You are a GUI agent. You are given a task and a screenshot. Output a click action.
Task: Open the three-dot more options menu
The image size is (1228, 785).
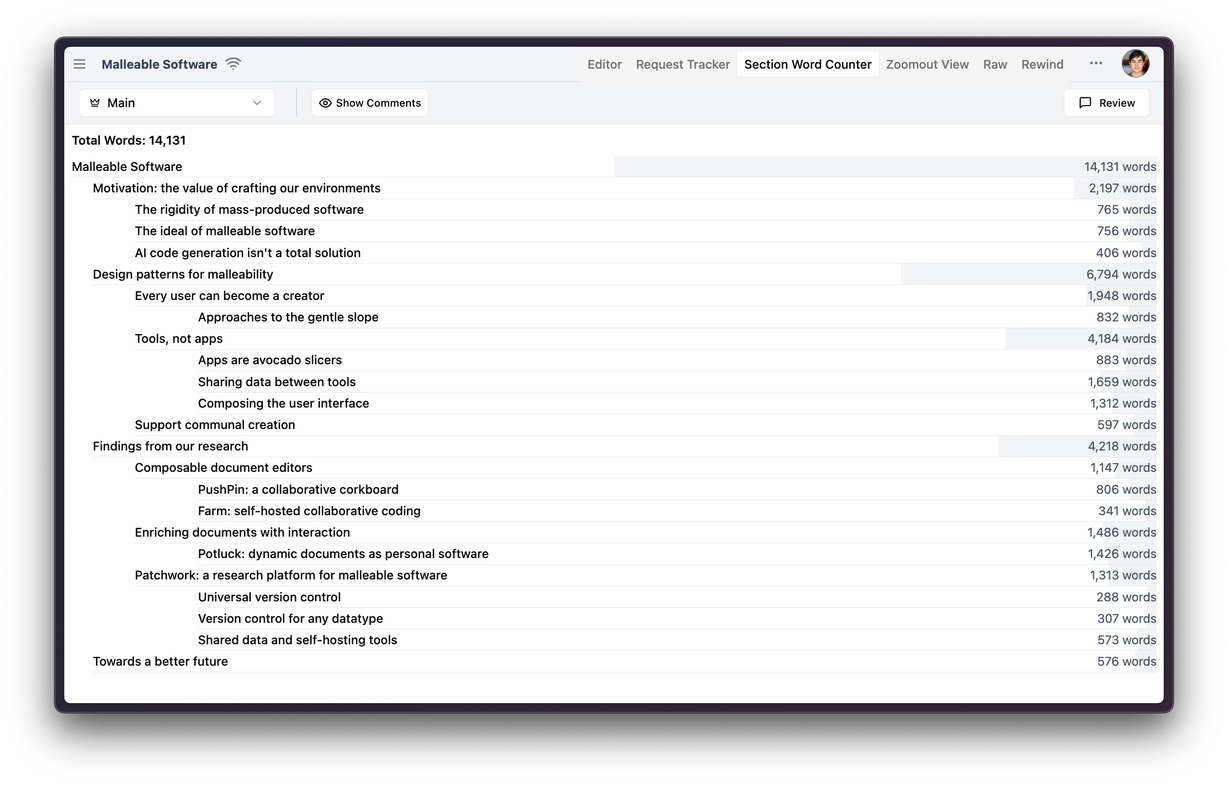tap(1096, 63)
